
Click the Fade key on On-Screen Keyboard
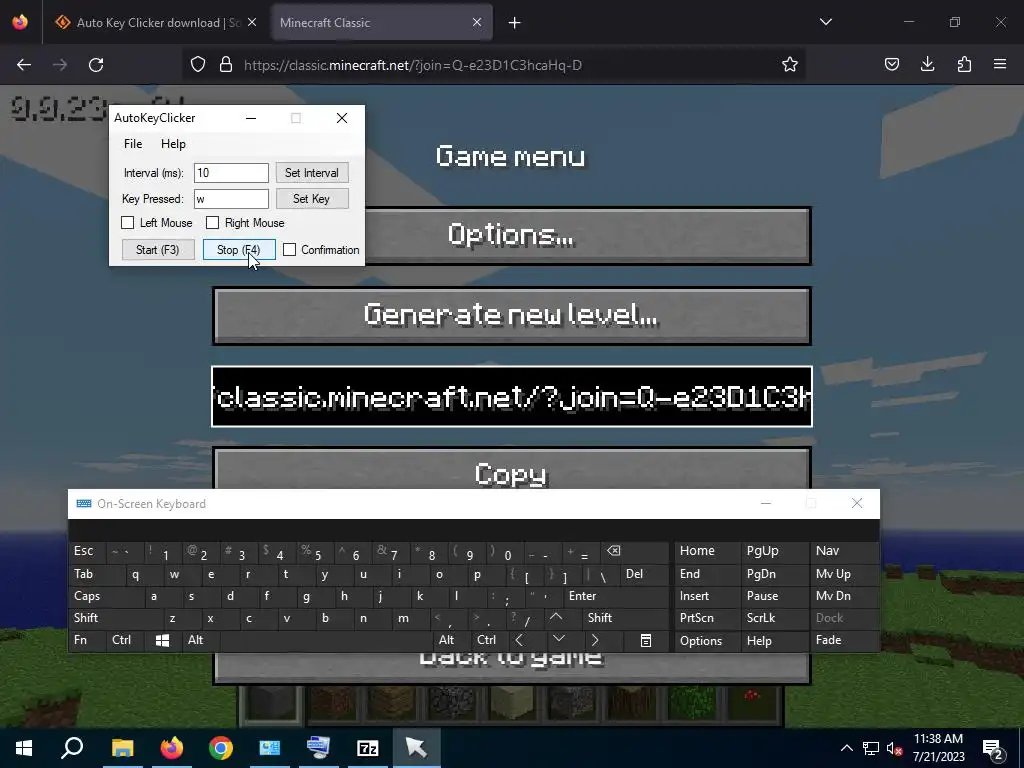(x=843, y=641)
